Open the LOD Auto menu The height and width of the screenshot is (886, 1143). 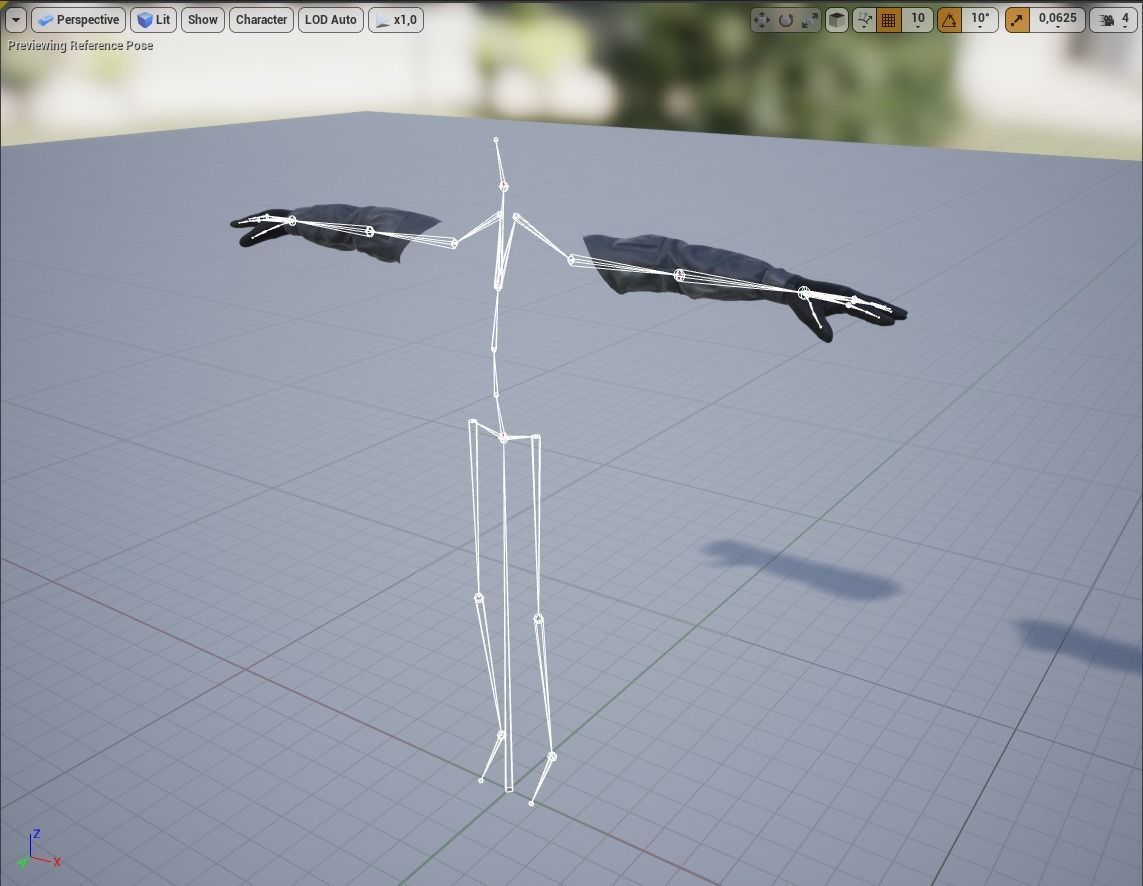pos(330,20)
